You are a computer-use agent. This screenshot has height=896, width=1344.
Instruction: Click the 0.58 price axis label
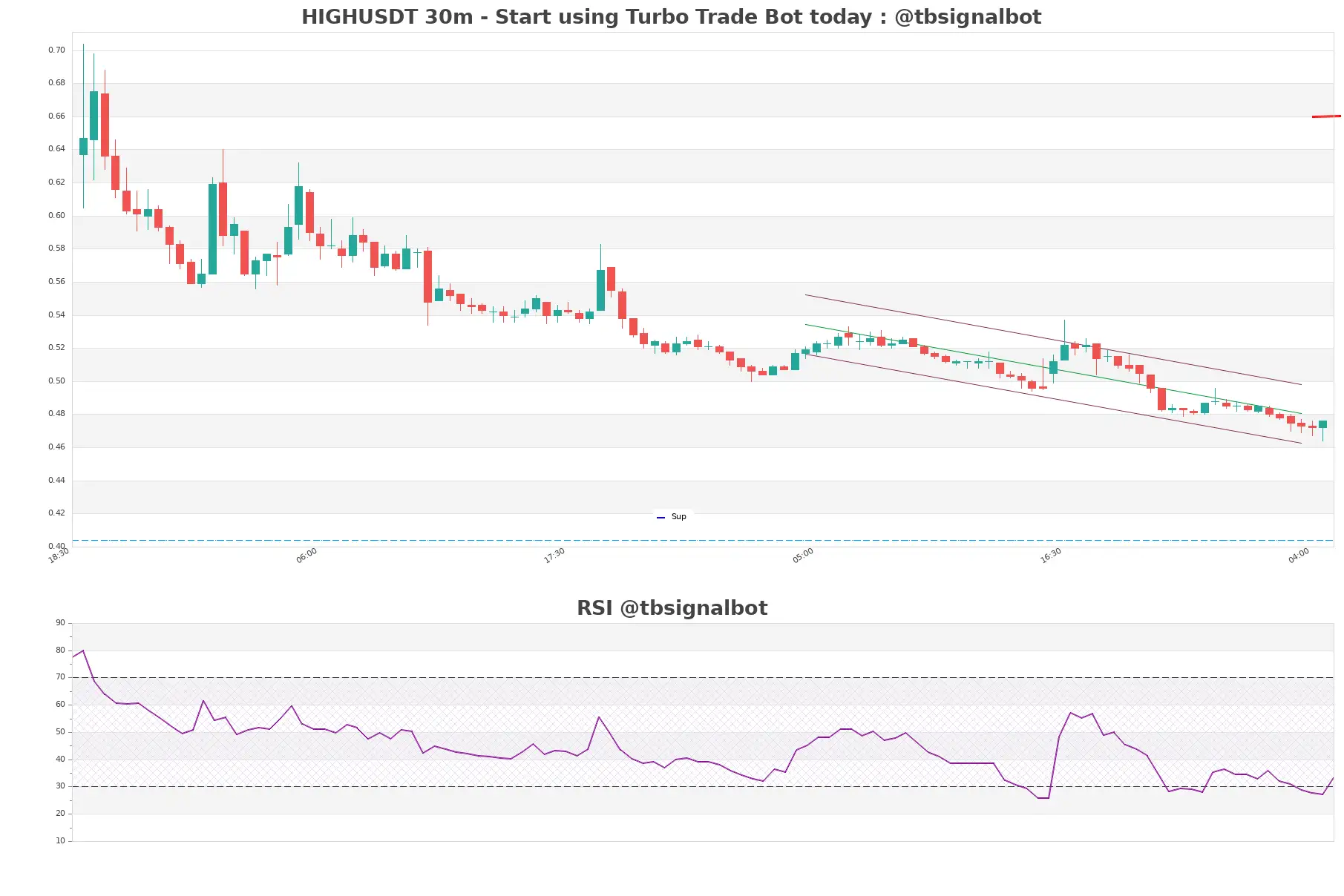(56, 248)
